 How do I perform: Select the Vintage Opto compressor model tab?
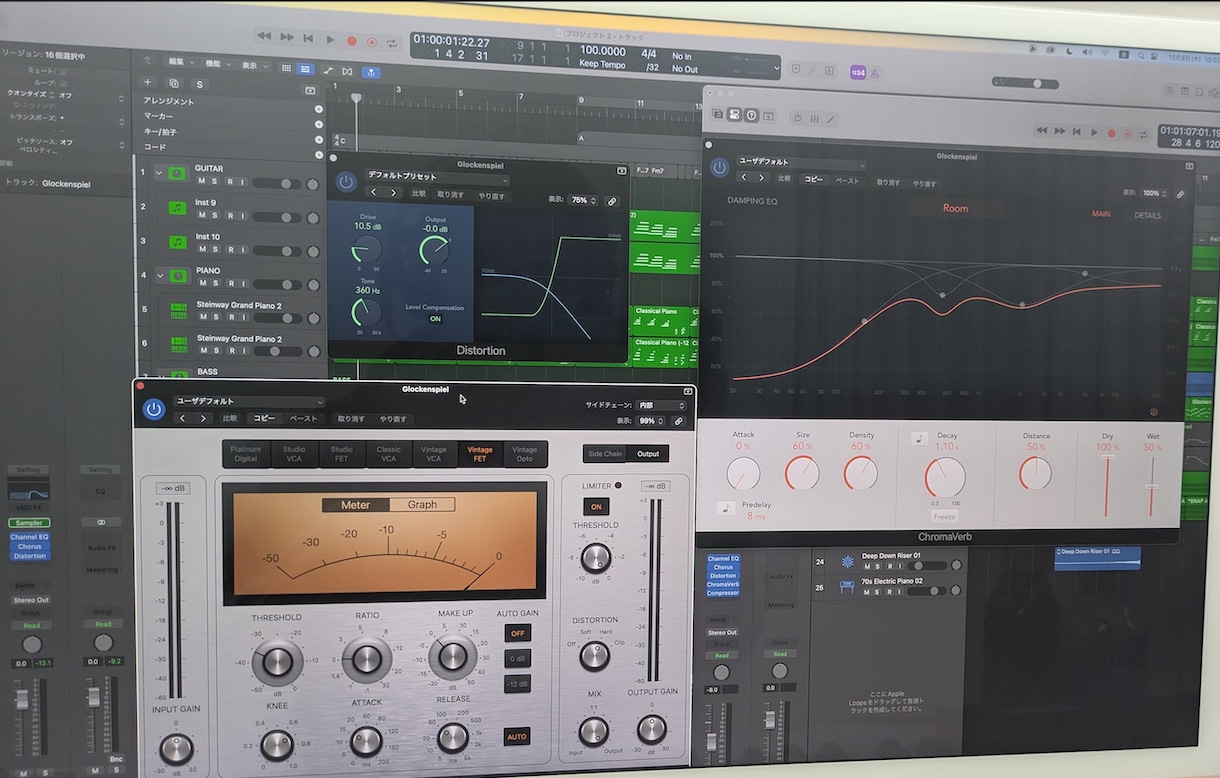(x=525, y=455)
